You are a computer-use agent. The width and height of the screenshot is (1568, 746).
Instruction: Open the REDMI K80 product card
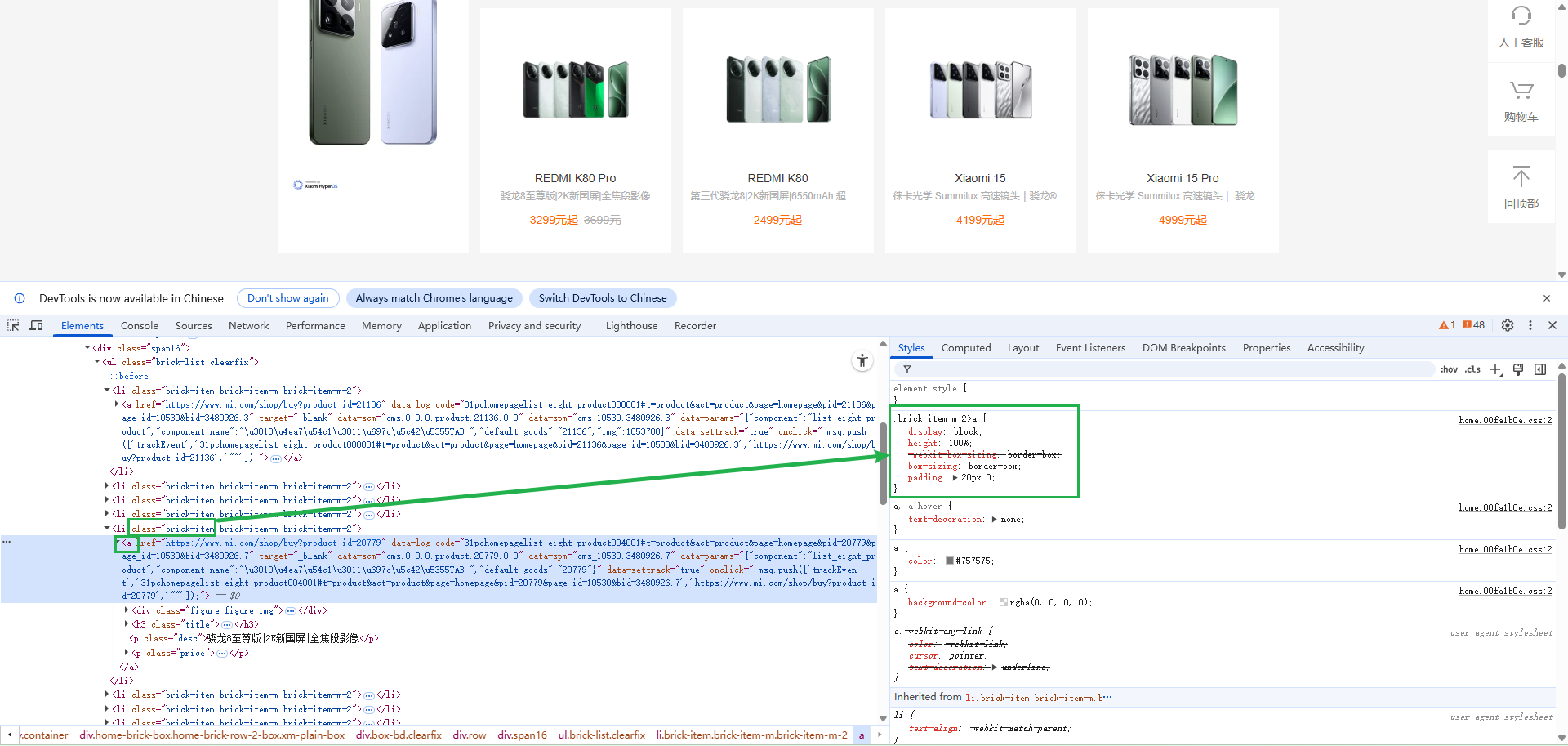pos(778,131)
